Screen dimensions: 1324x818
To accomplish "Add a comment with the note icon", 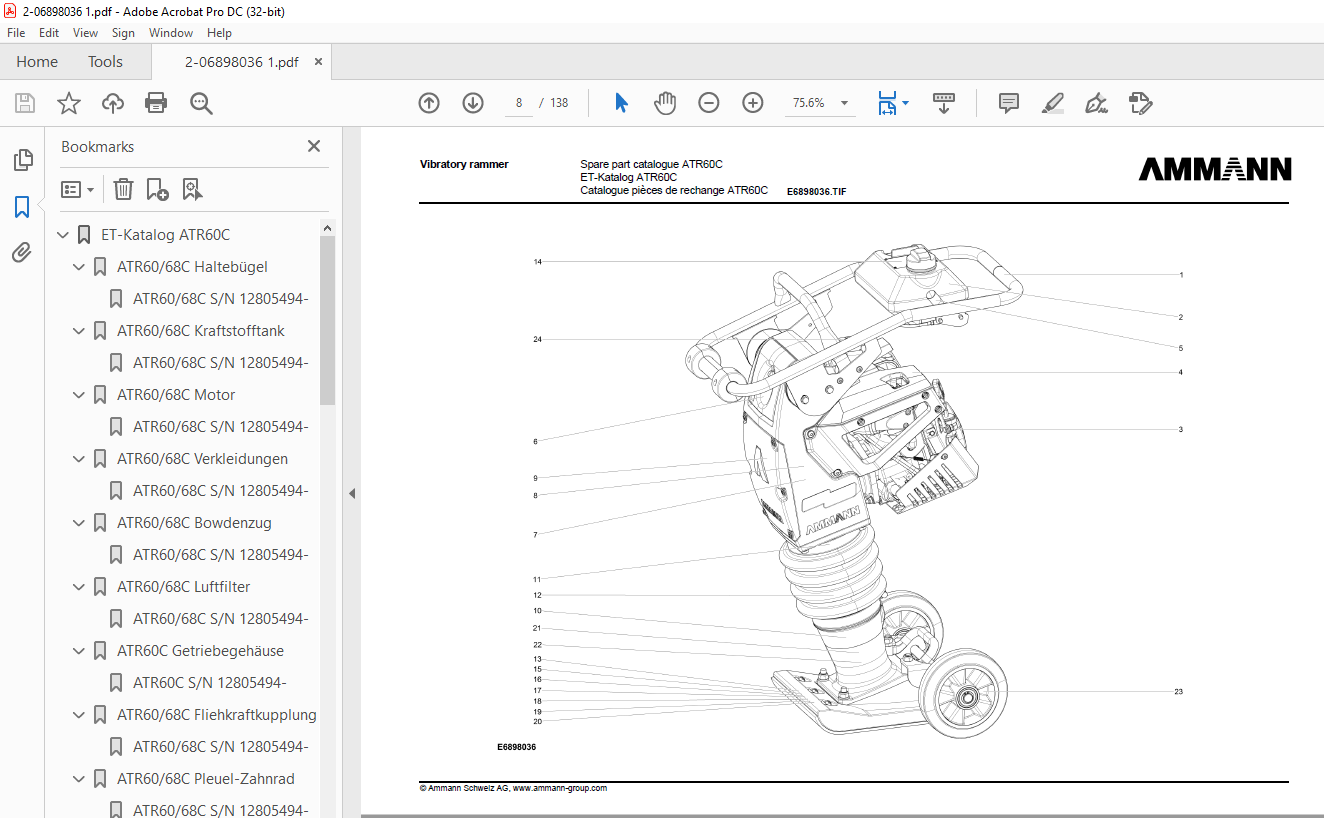I will [x=1009, y=103].
